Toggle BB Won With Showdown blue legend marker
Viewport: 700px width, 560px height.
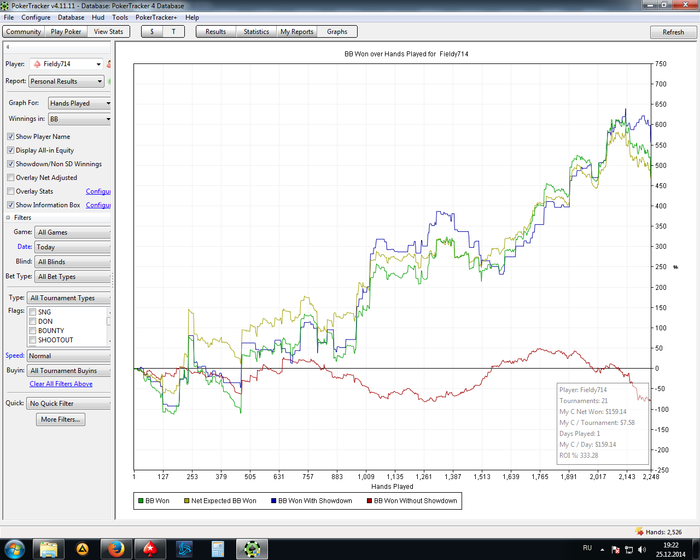point(274,501)
